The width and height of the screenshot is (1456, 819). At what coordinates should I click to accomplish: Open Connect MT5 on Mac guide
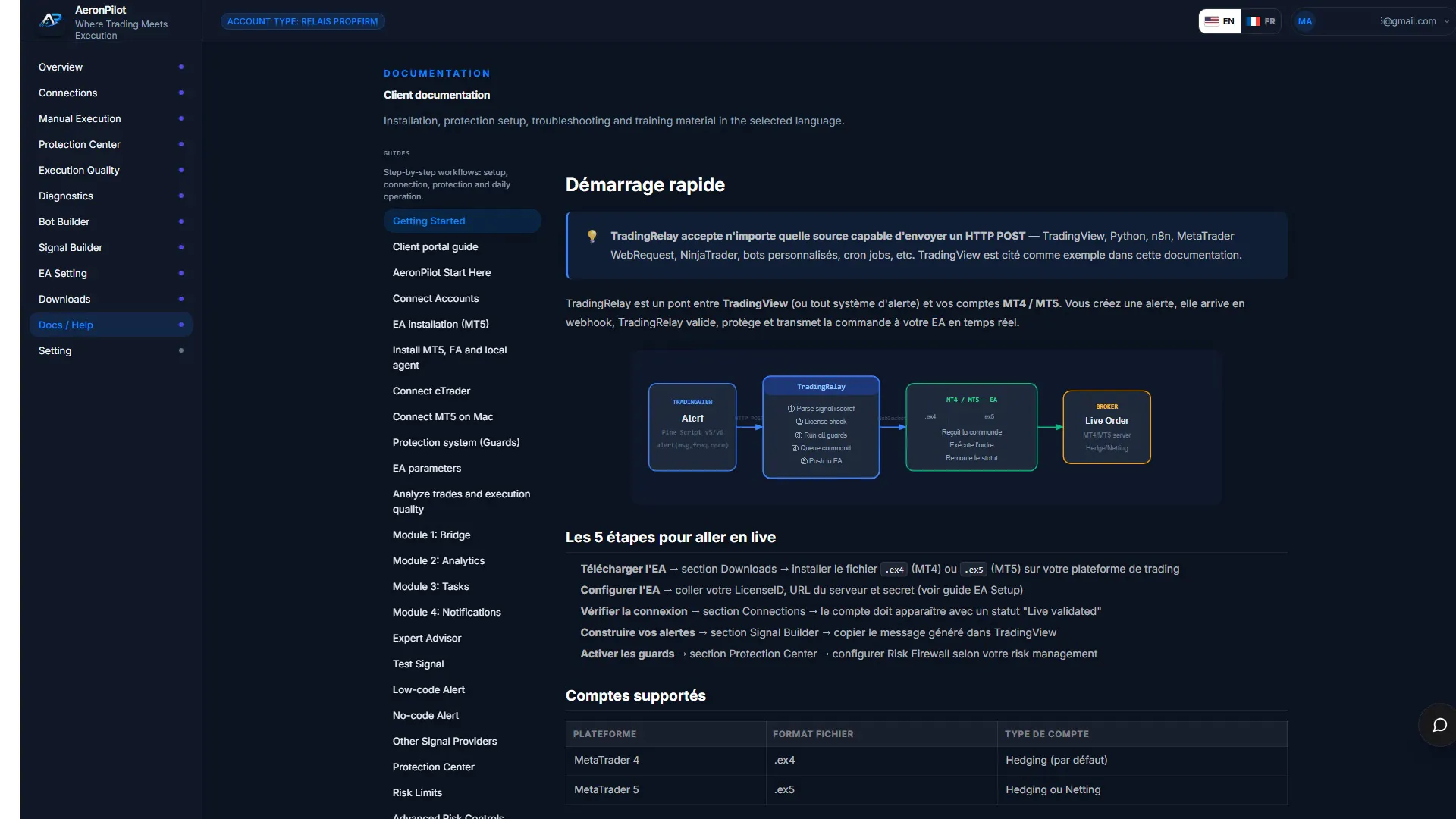[x=462, y=416]
